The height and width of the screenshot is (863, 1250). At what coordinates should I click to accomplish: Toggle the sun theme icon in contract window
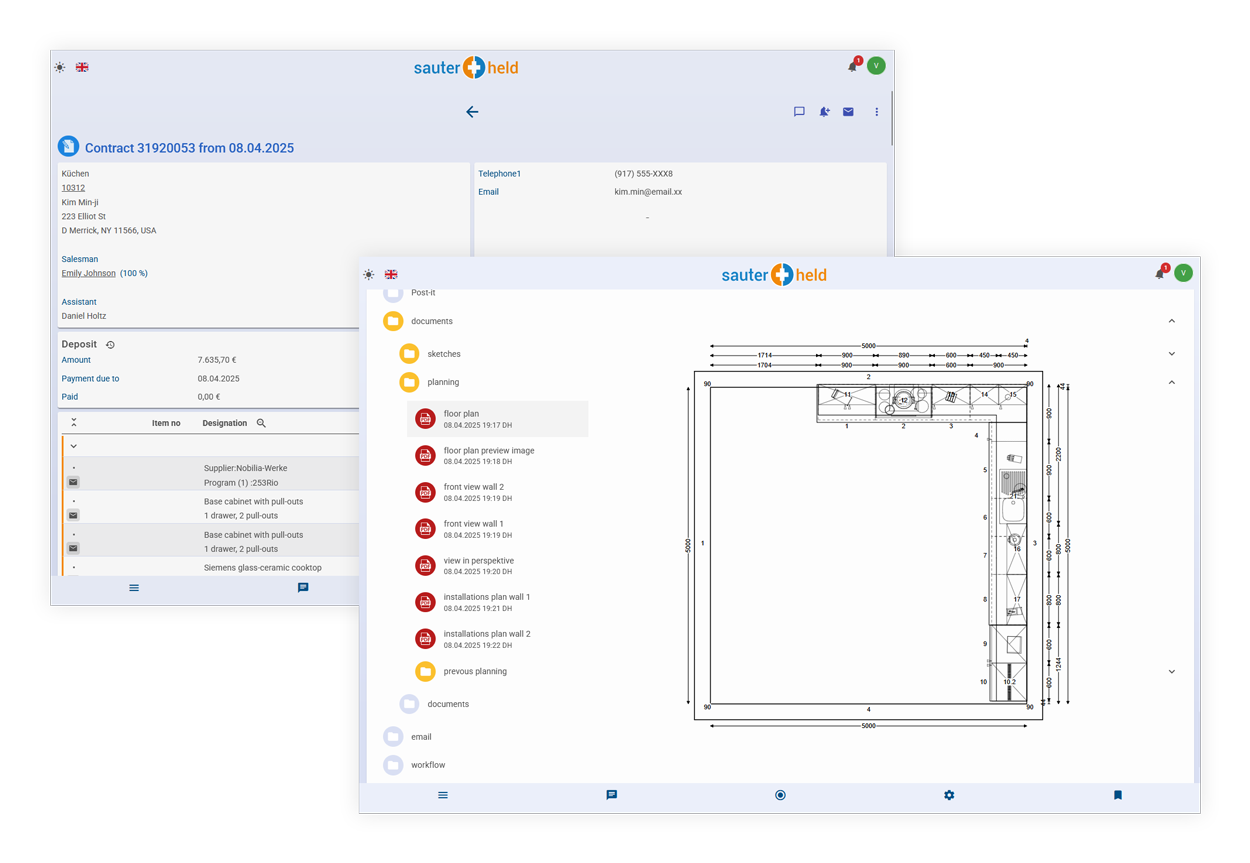[x=60, y=67]
